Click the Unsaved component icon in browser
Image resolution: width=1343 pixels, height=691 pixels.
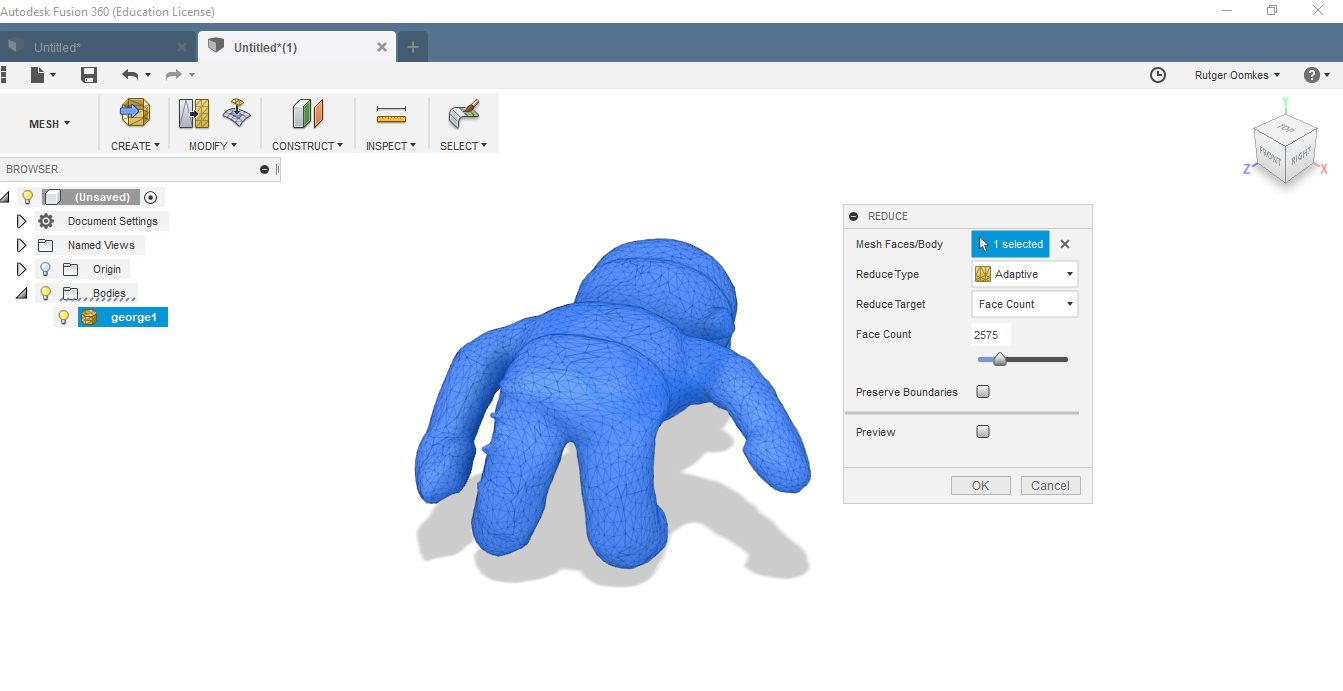click(53, 197)
